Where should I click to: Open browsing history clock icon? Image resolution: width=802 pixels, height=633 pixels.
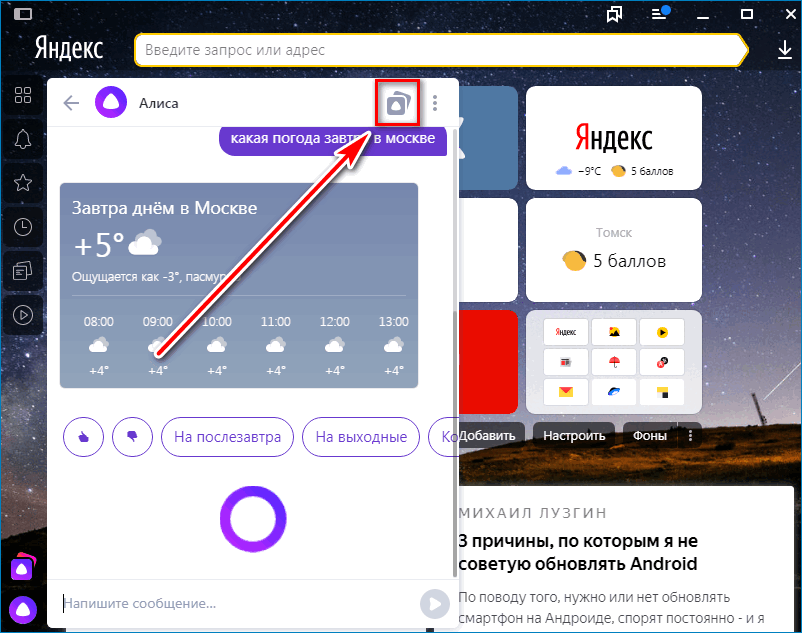point(22,227)
